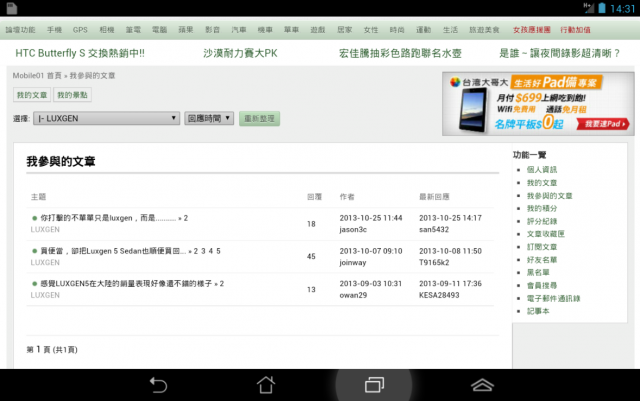
Task: Open the 筆電 forum category
Action: [133, 30]
